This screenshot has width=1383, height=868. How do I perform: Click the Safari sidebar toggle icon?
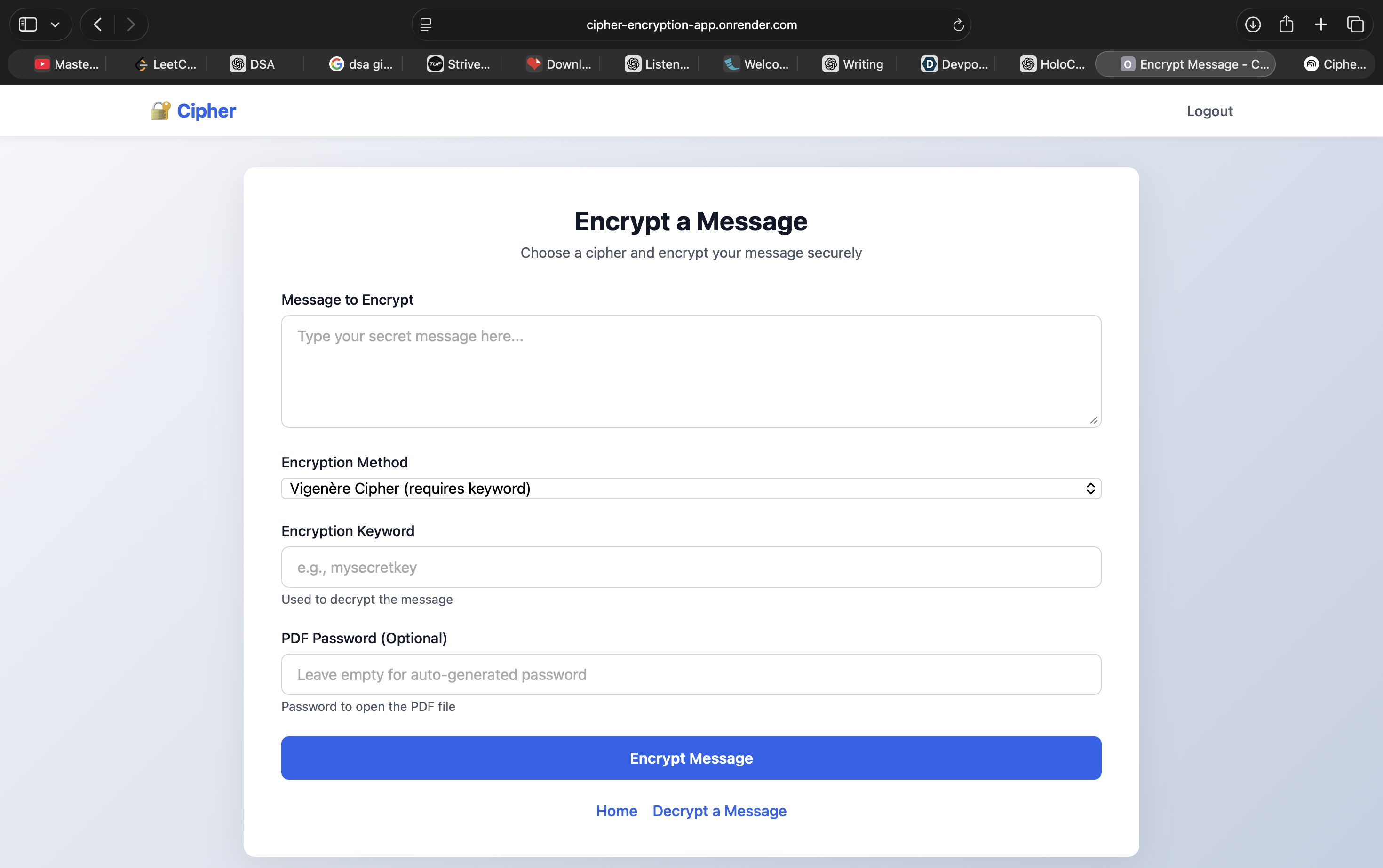coord(28,24)
